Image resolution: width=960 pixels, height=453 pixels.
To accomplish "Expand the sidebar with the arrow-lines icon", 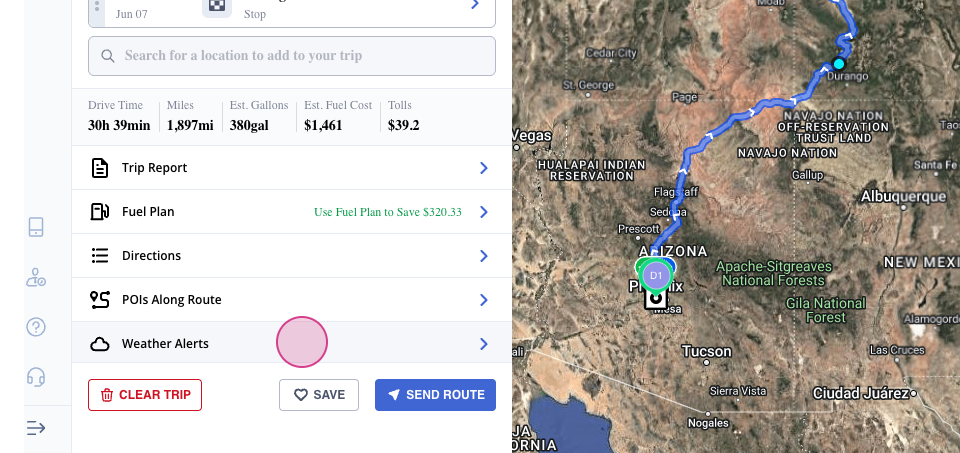I will click(x=36, y=428).
